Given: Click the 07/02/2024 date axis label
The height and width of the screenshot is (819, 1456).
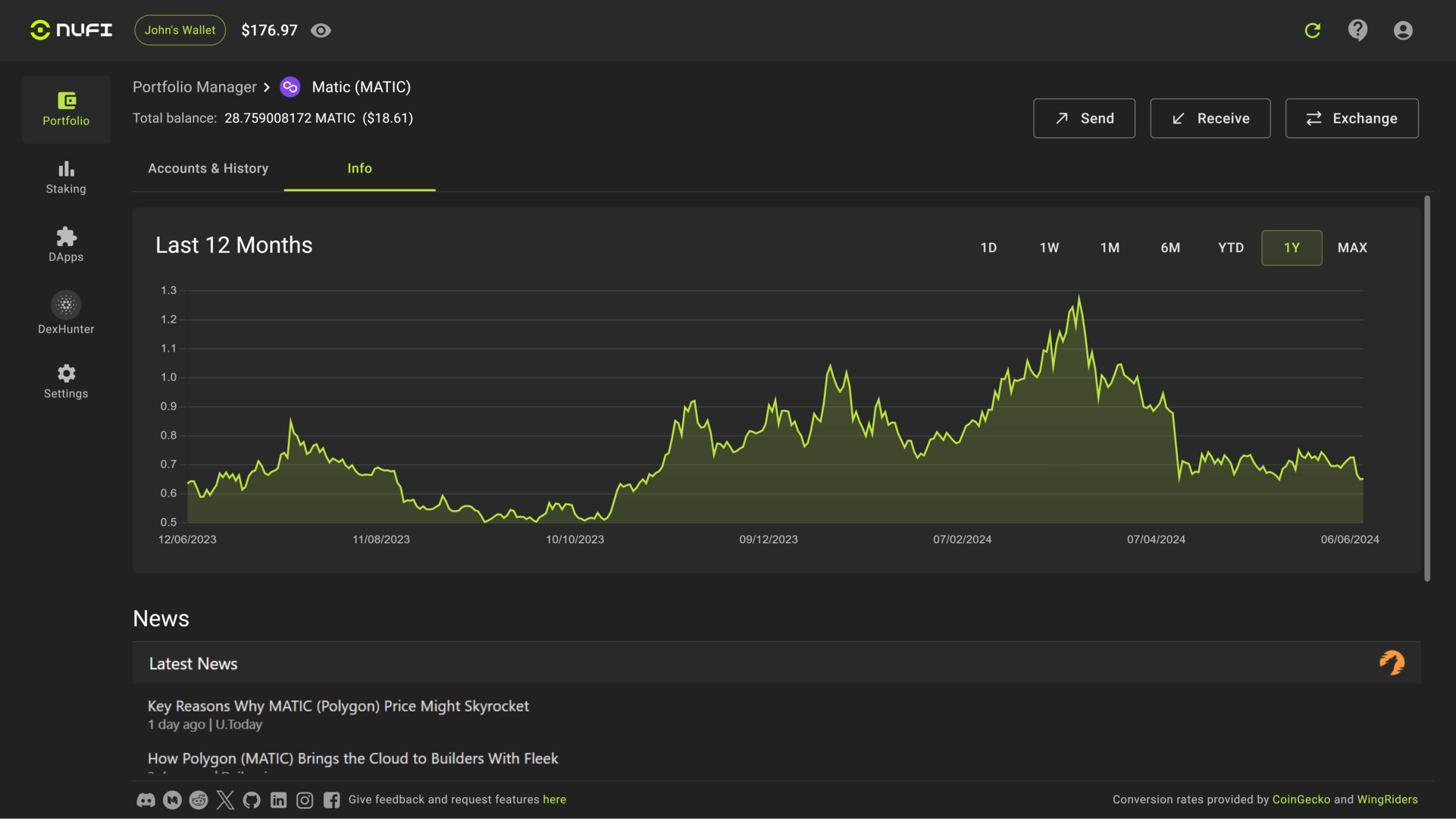Looking at the screenshot, I should pyautogui.click(x=962, y=539).
